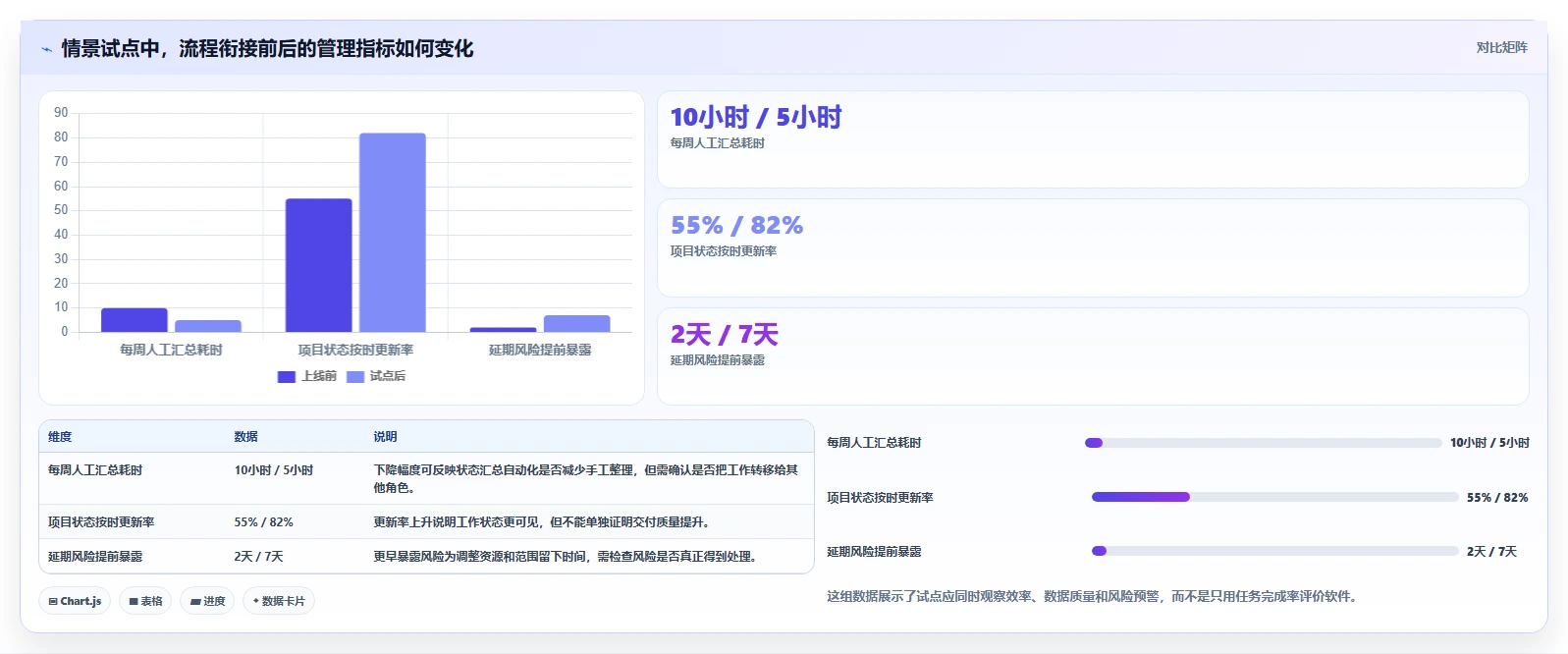Image resolution: width=1568 pixels, height=654 pixels.
Task: Click the footnote starting 这组数据展示了
Action: [1093, 596]
